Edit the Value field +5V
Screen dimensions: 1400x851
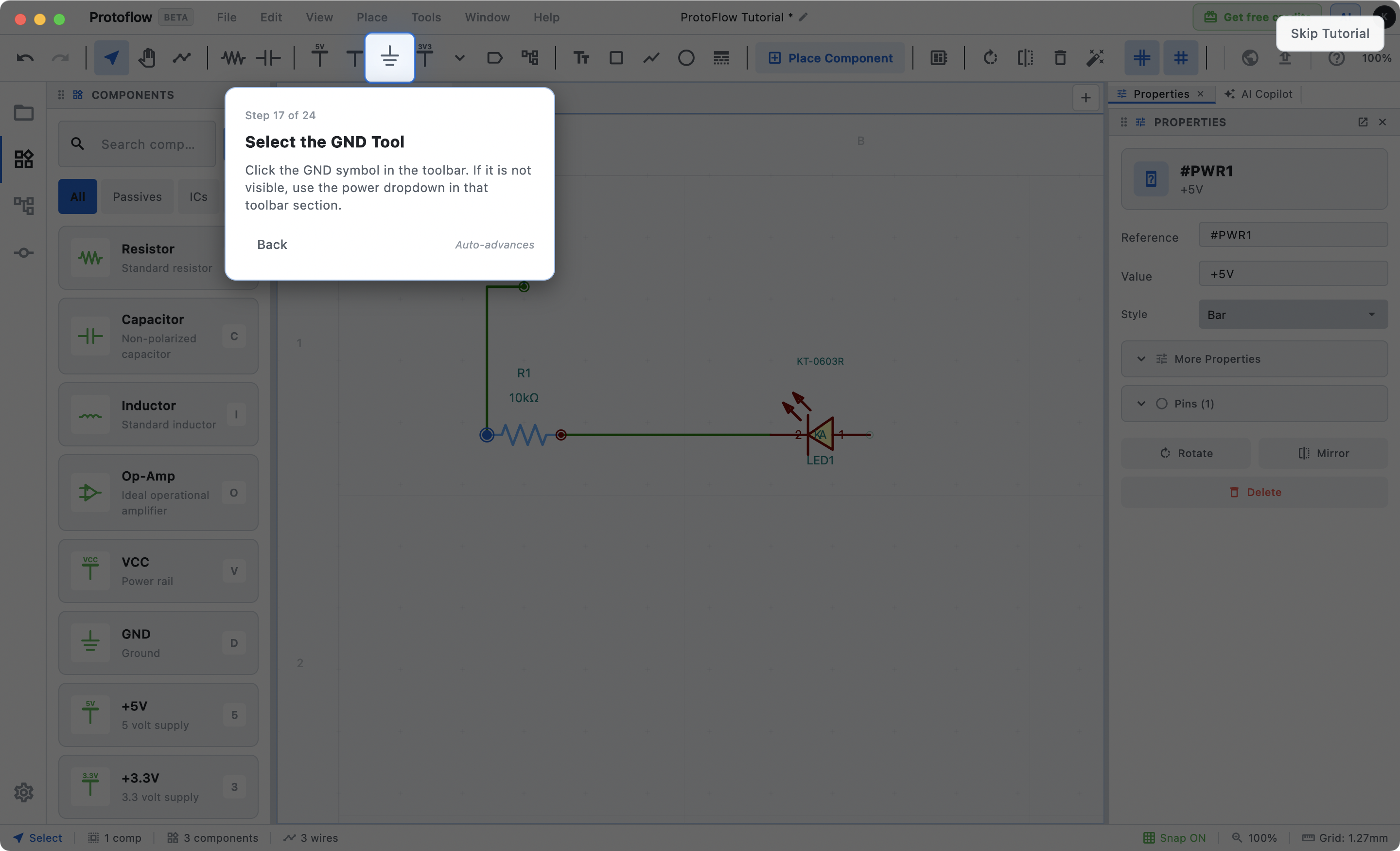click(x=1293, y=274)
